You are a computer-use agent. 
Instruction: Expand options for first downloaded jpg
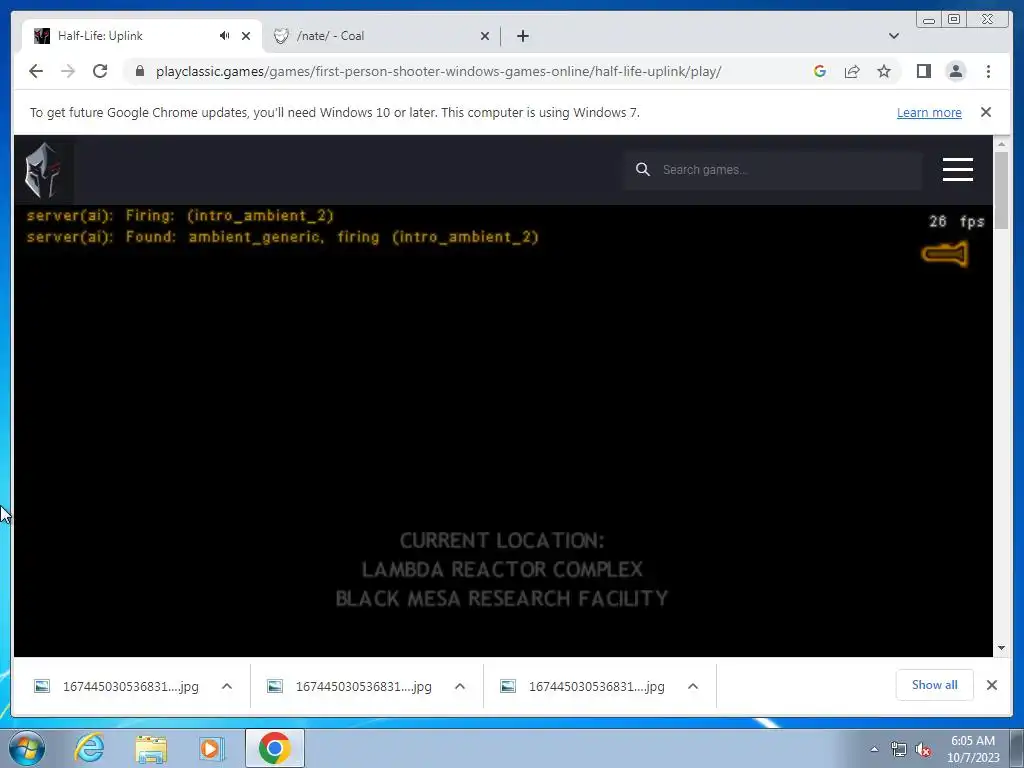(227, 686)
